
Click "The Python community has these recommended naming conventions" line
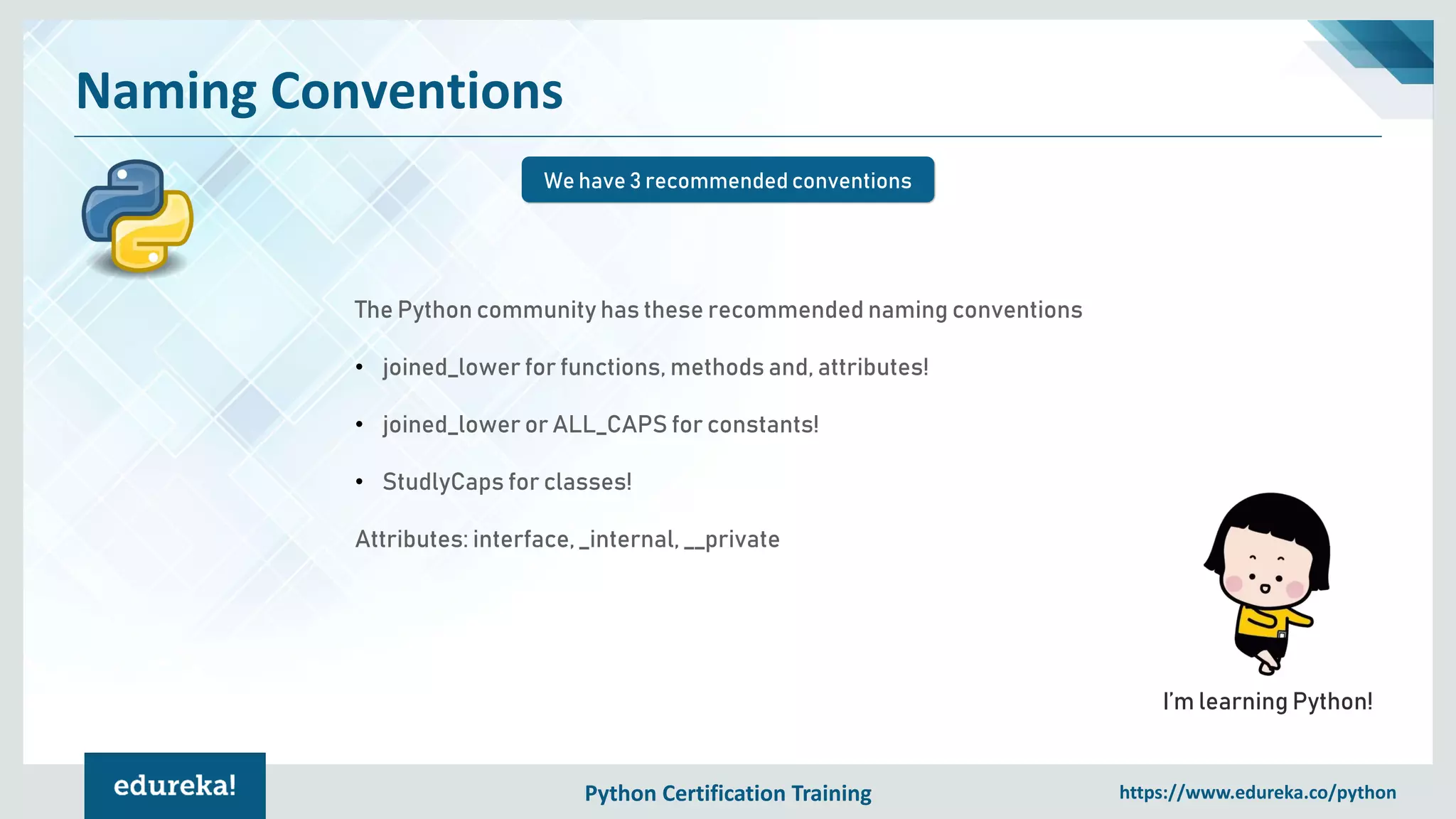coord(718,310)
